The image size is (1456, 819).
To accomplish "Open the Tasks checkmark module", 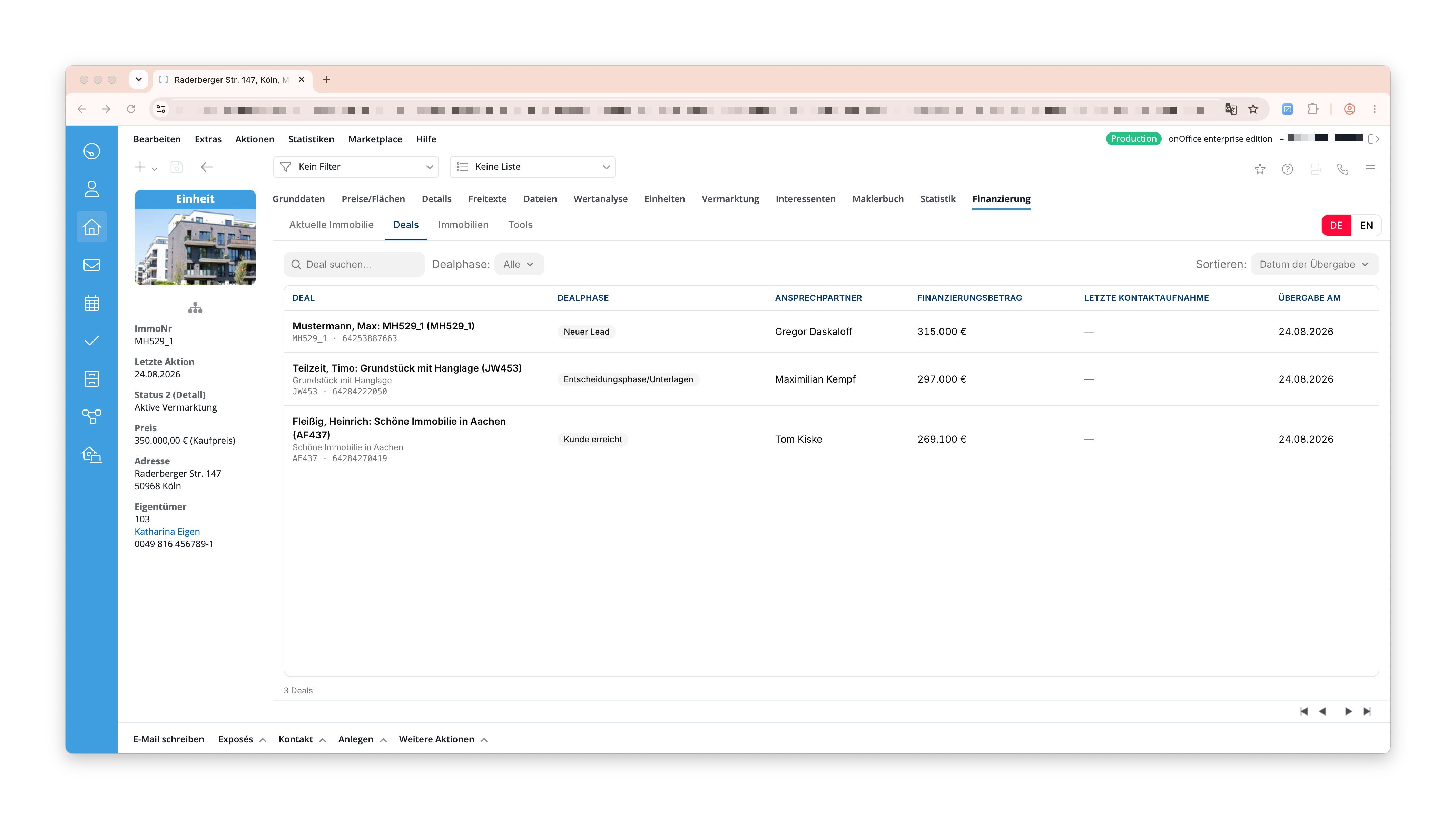I will point(91,341).
